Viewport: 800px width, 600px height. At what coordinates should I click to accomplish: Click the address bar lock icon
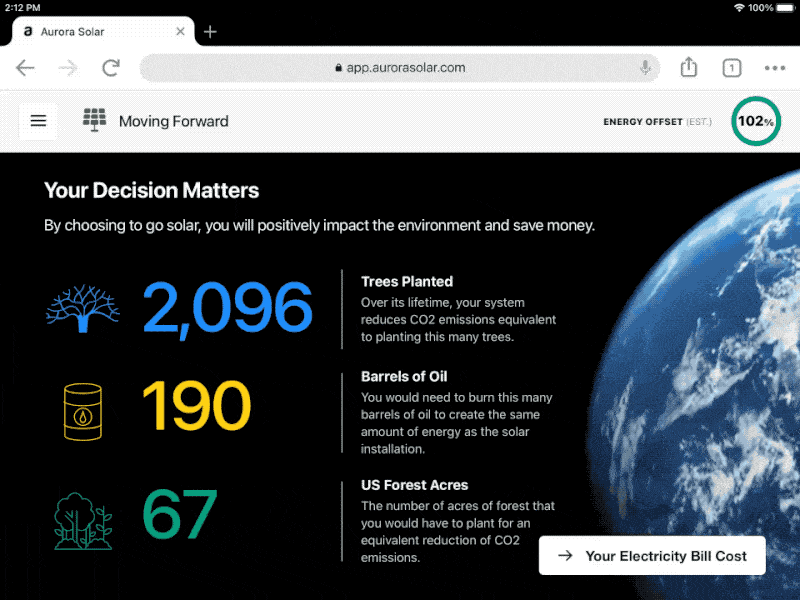338,68
